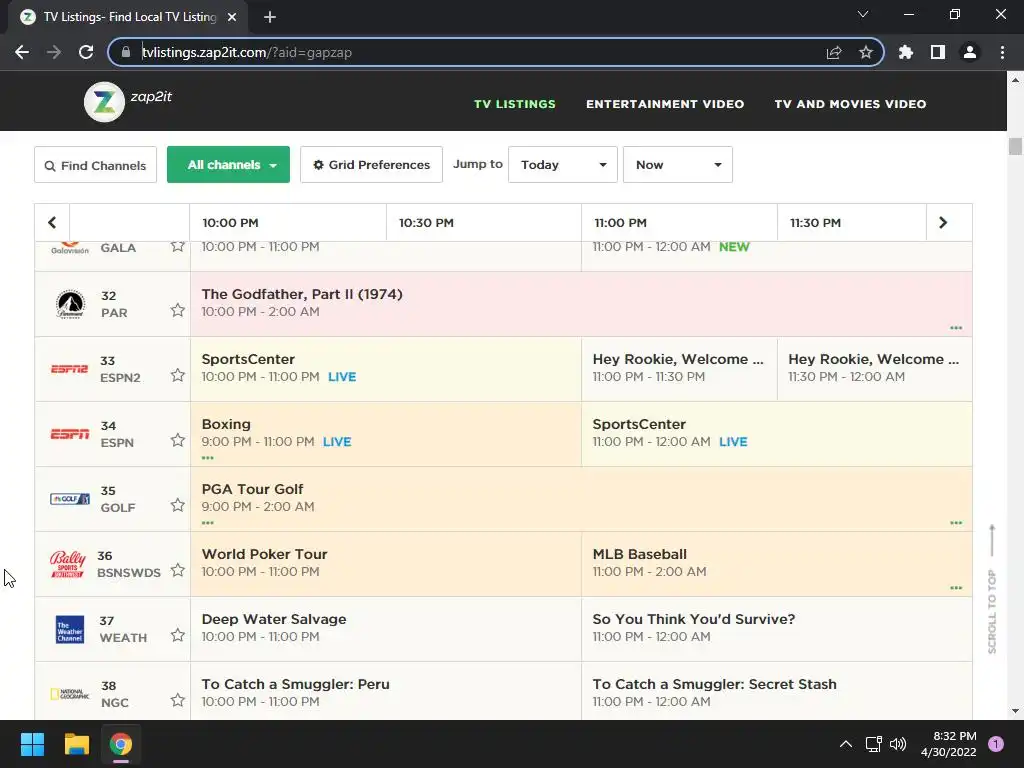
Task: Toggle the browser side panel icon
Action: pos(938,52)
